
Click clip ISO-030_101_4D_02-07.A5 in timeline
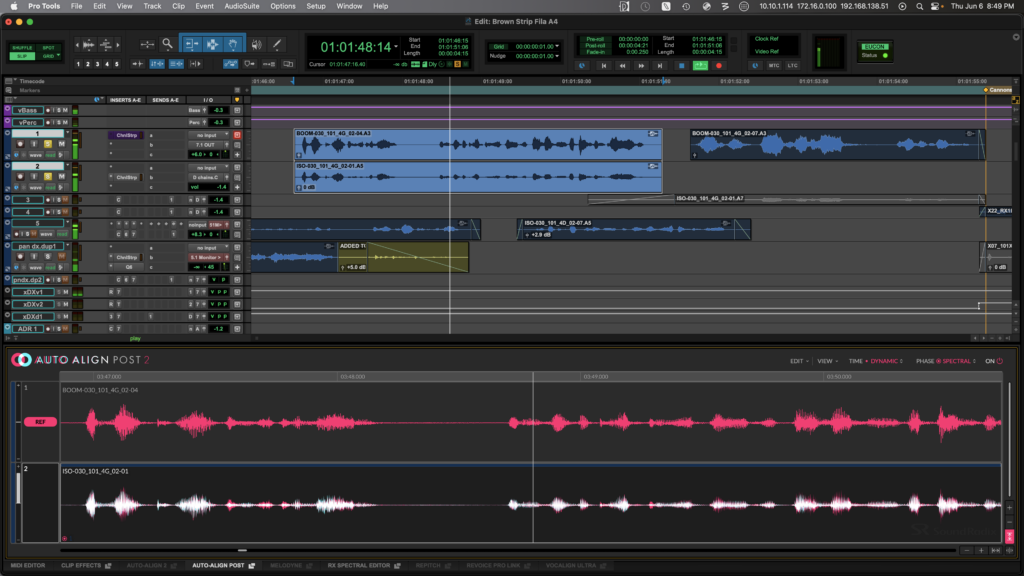(x=633, y=229)
